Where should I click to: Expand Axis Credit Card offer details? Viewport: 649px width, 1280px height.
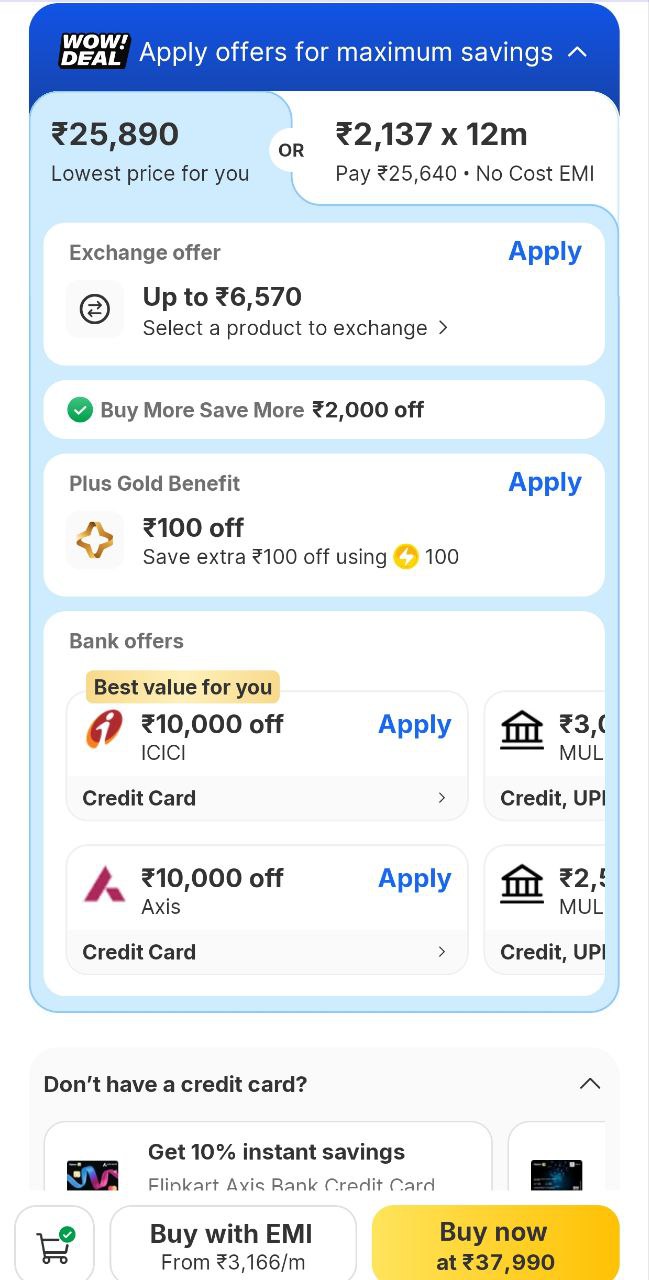click(441, 952)
